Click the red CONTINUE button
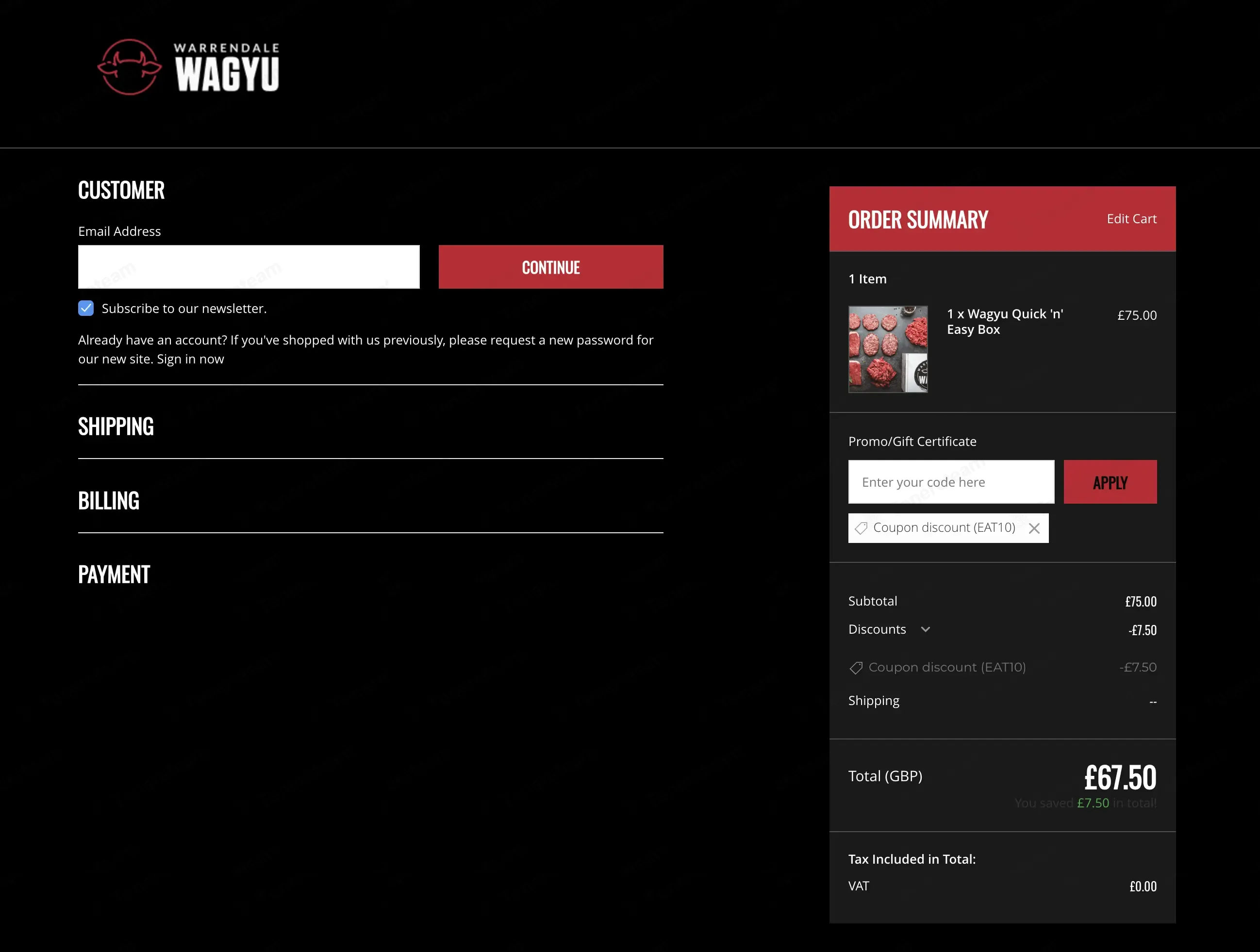The width and height of the screenshot is (1260, 952). pyautogui.click(x=551, y=267)
